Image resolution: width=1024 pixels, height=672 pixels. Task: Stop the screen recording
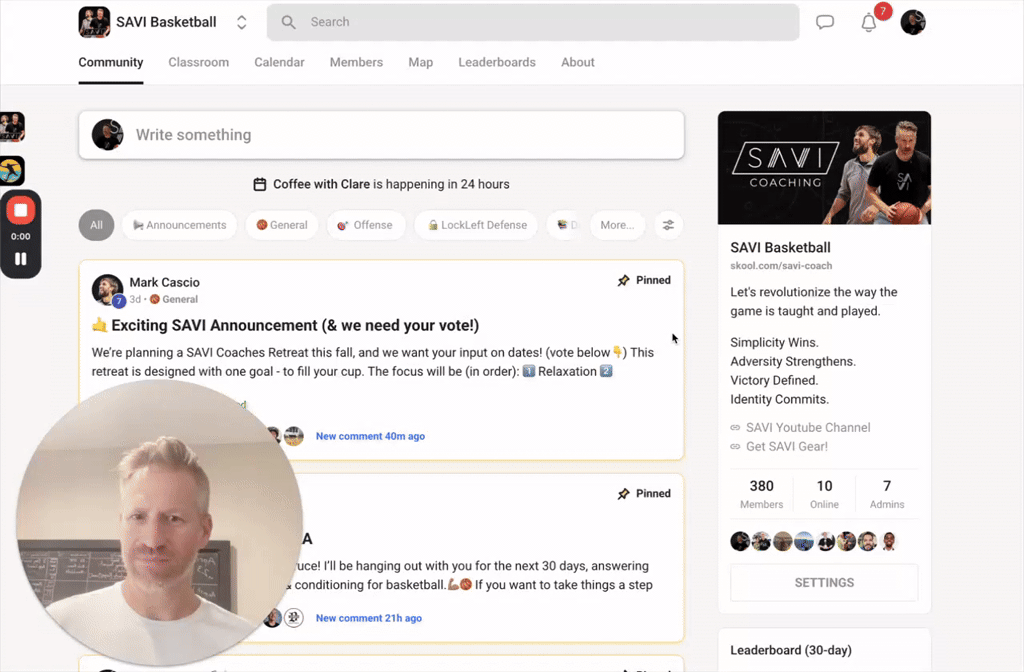(21, 210)
